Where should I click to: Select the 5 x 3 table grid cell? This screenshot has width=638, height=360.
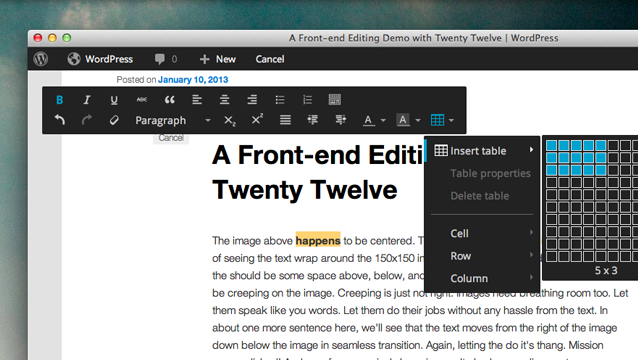point(601,170)
